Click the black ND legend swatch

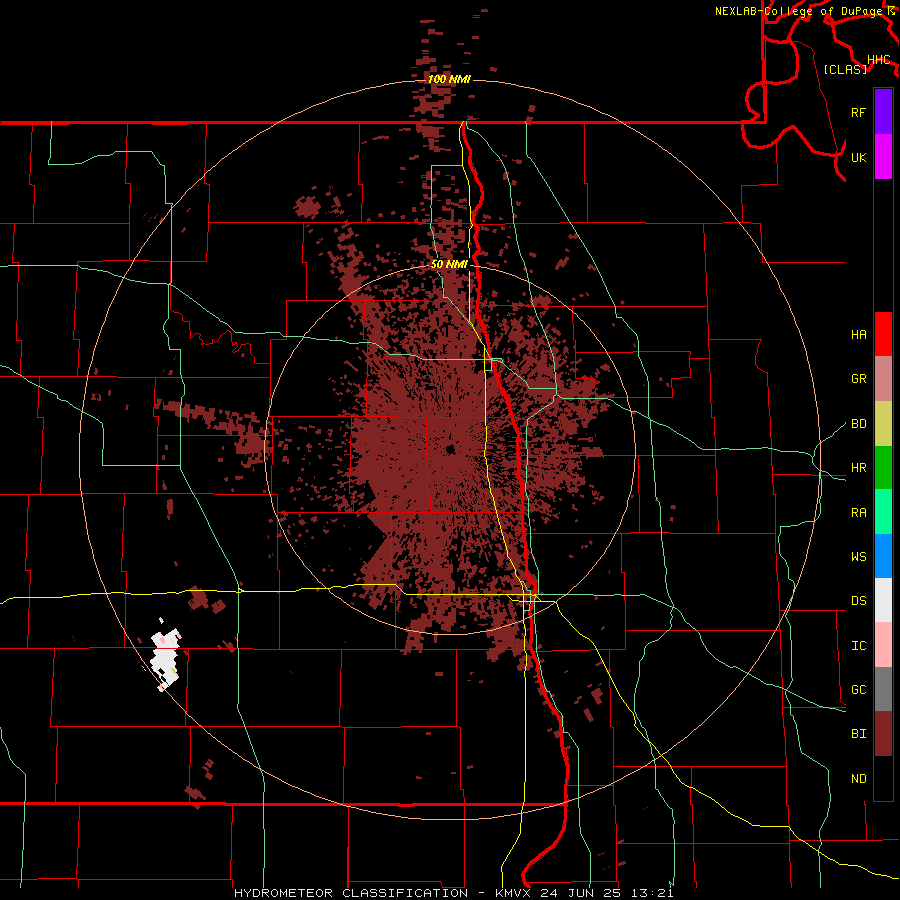[883, 778]
